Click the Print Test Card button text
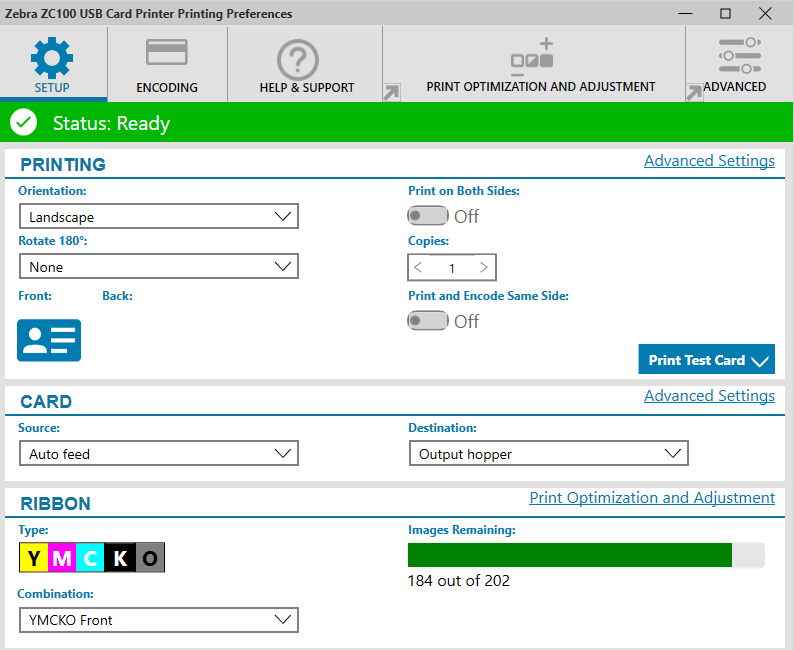Viewport: 794px width, 650px height. pyautogui.click(x=697, y=360)
